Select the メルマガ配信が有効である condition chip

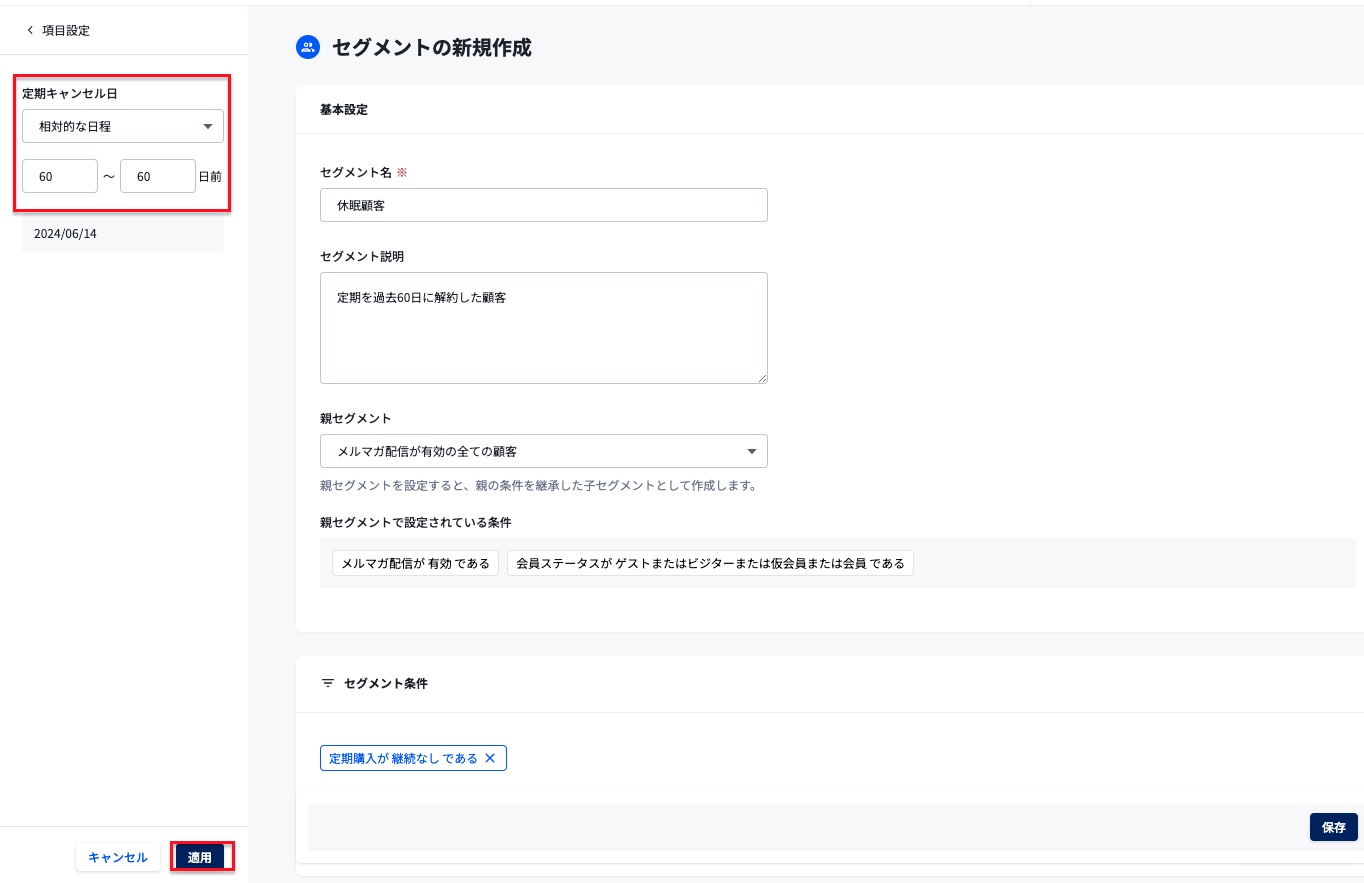tap(415, 562)
